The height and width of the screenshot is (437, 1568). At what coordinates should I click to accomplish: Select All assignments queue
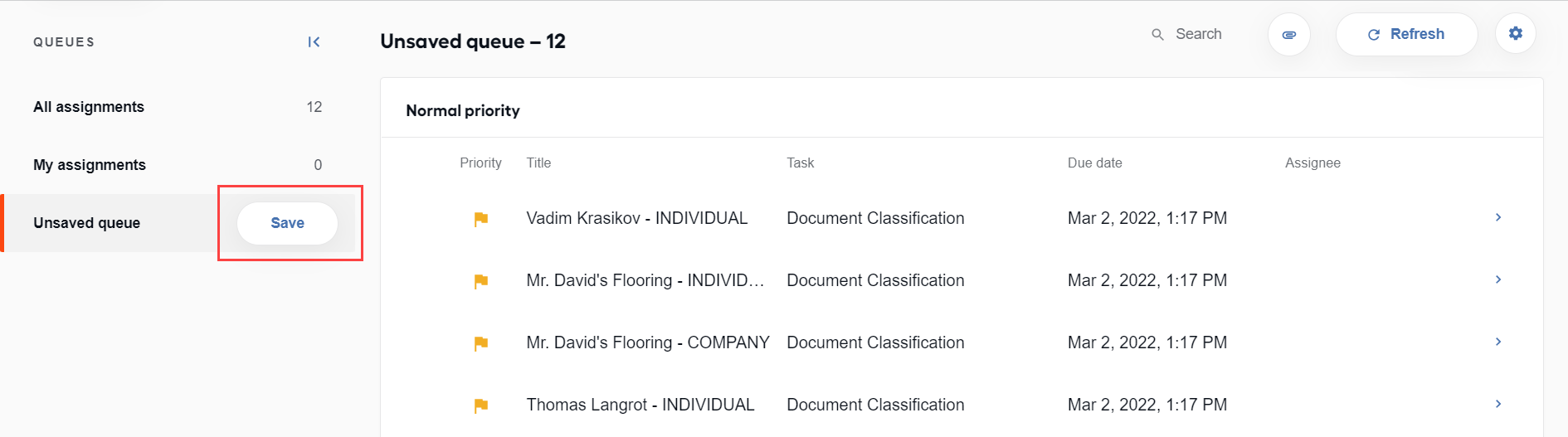[178, 107]
